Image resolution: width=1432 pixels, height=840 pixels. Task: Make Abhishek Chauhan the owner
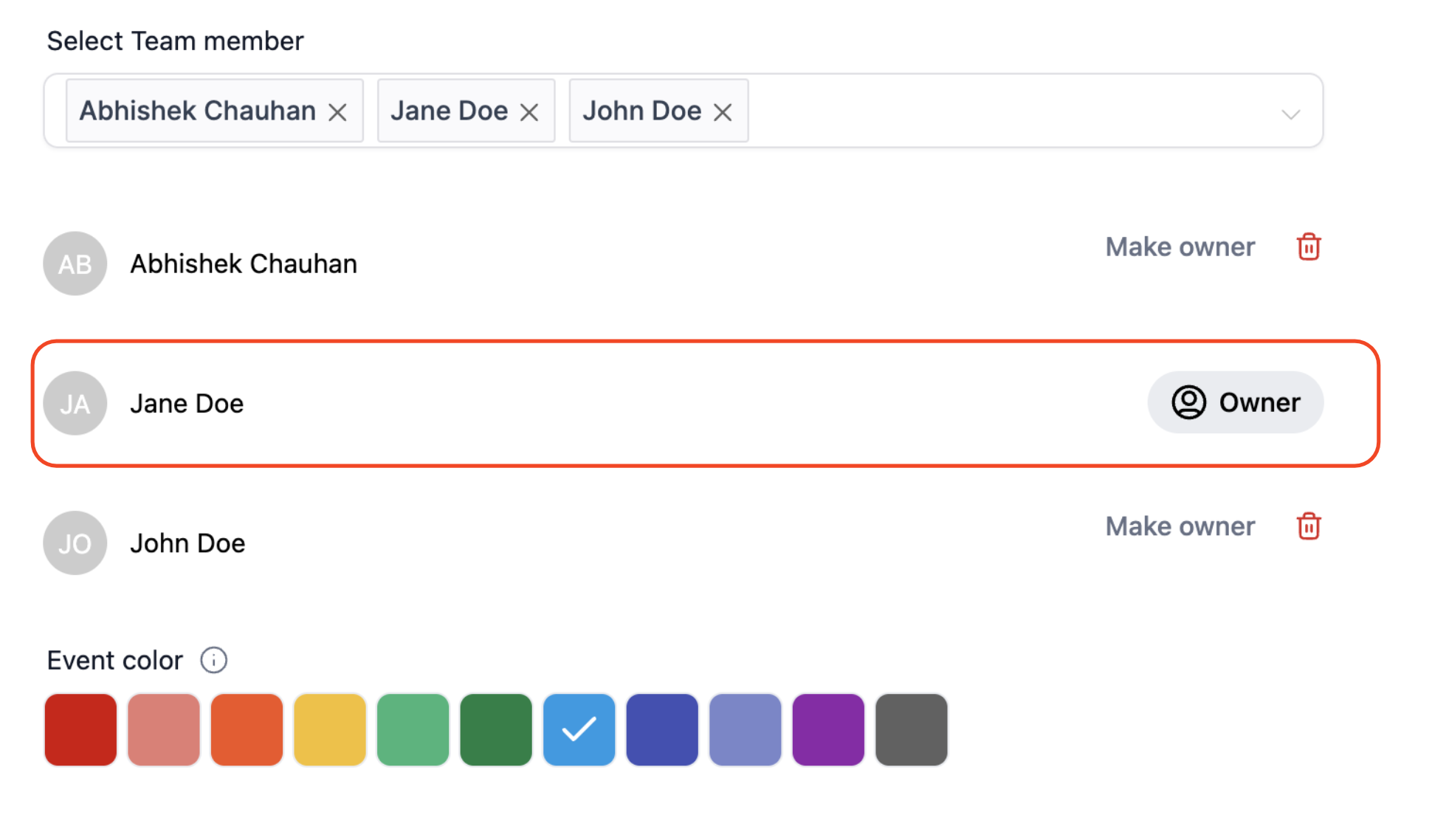[x=1180, y=247]
